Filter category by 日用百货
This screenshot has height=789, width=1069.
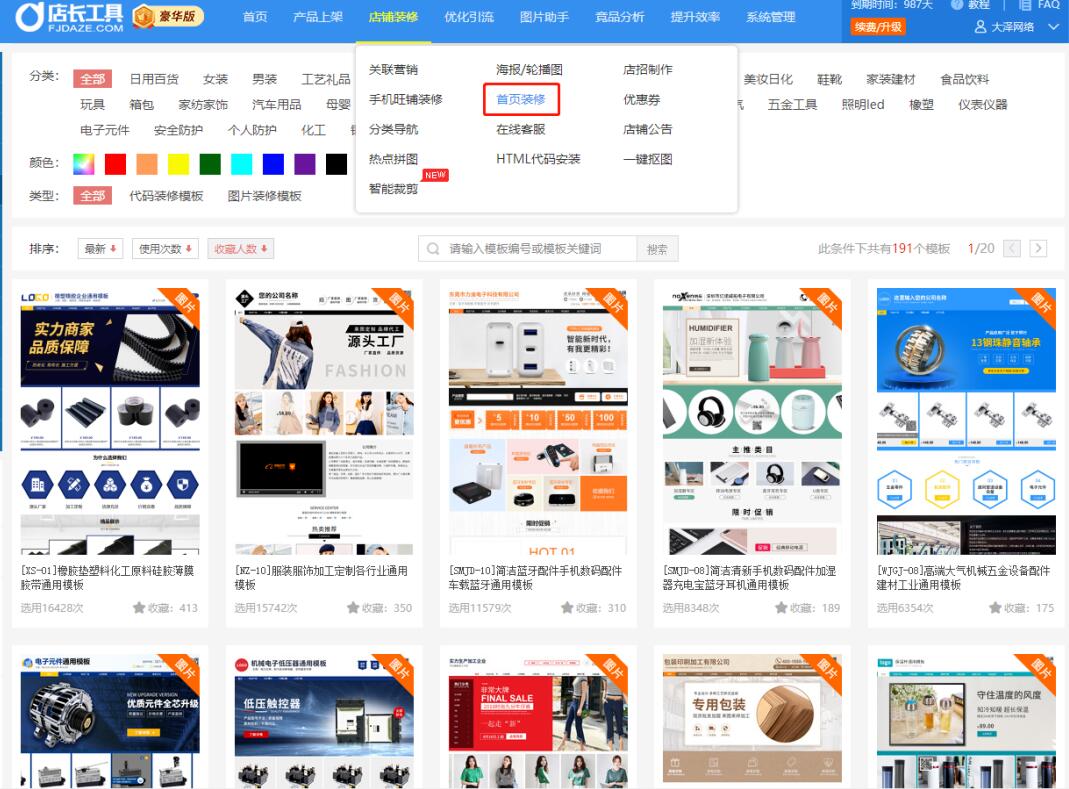click(154, 79)
